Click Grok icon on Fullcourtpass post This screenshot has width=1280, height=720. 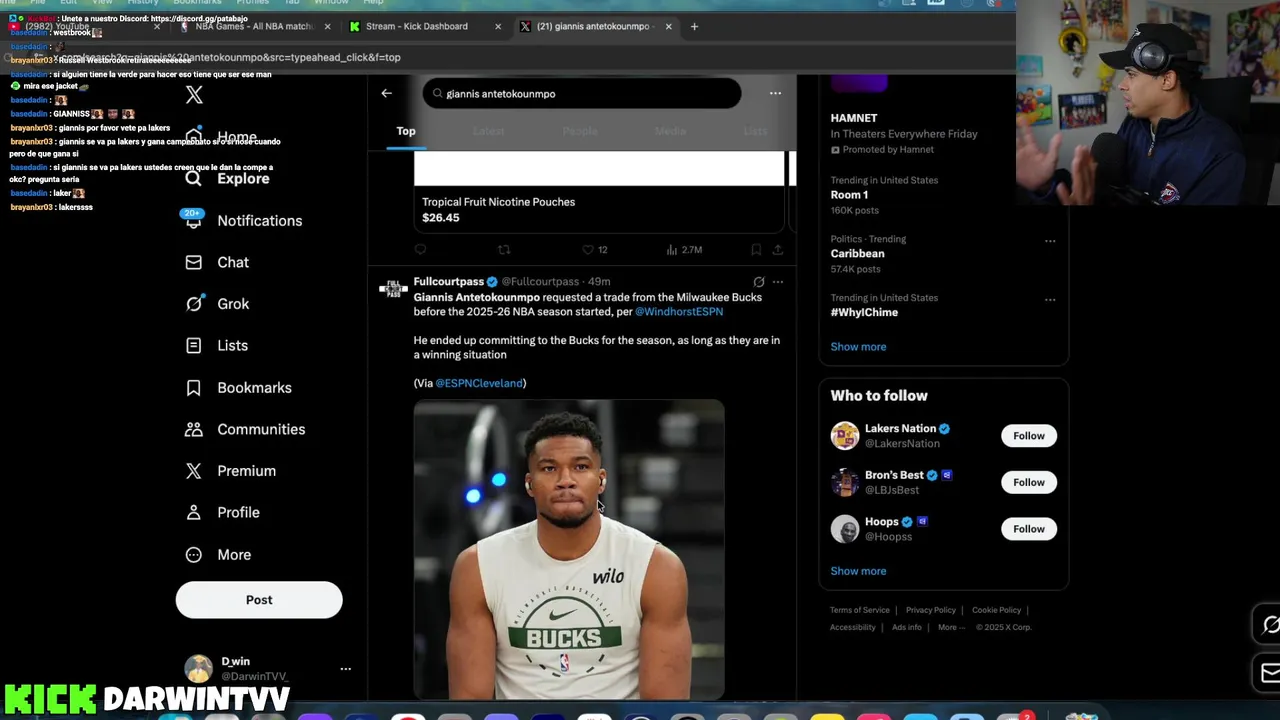[x=759, y=282]
